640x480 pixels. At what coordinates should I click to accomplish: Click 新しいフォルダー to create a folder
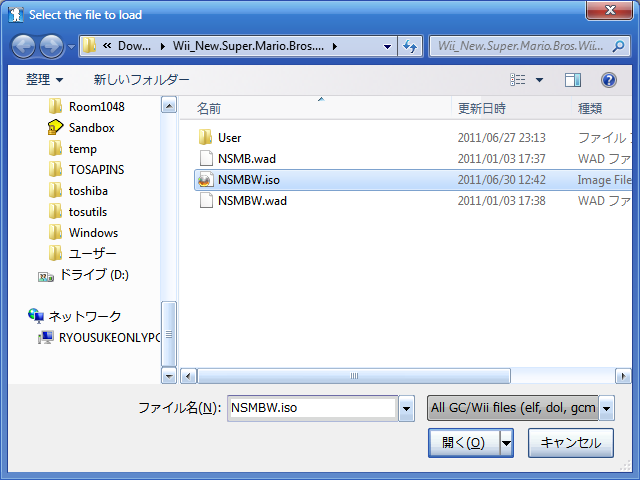(x=141, y=79)
